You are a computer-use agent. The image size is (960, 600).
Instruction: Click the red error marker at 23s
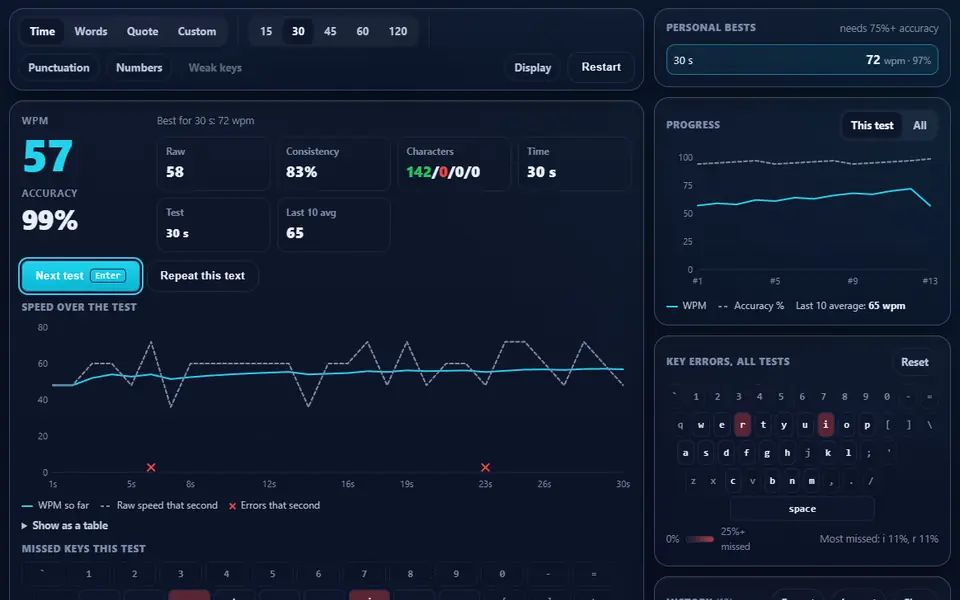[x=485, y=467]
